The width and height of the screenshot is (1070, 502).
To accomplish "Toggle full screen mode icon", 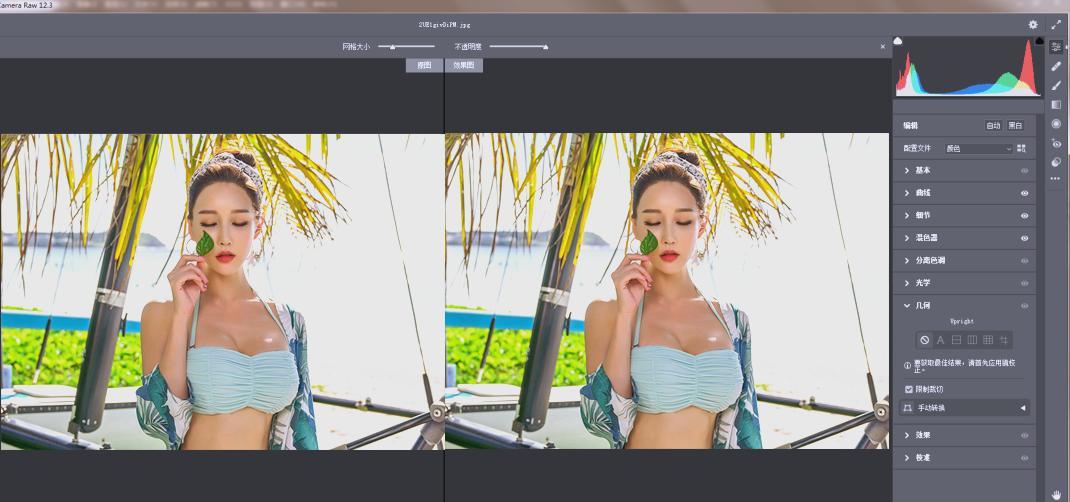I will coord(1056,25).
